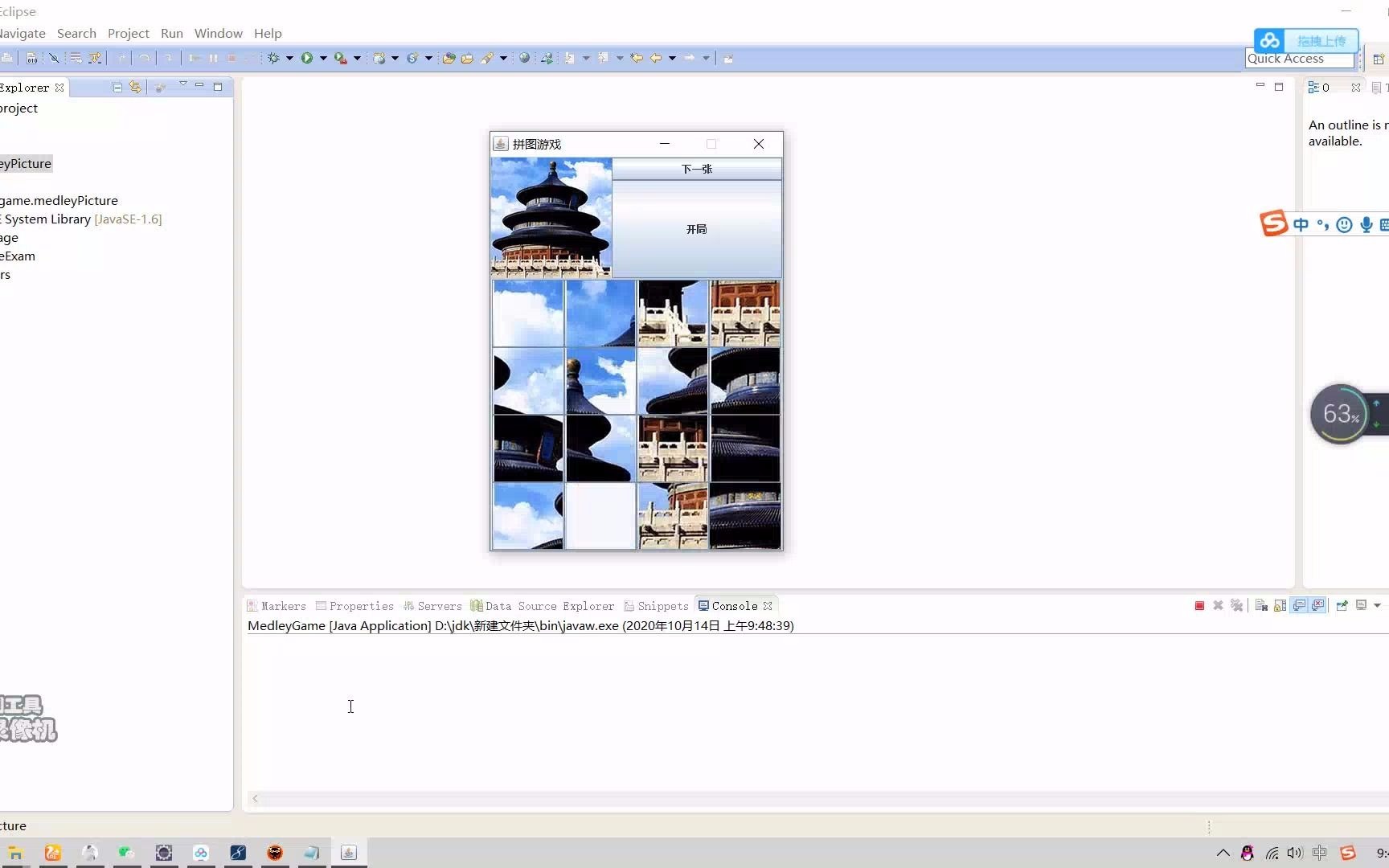This screenshot has height=868, width=1389.
Task: Clear the Console output
Action: [x=1260, y=605]
